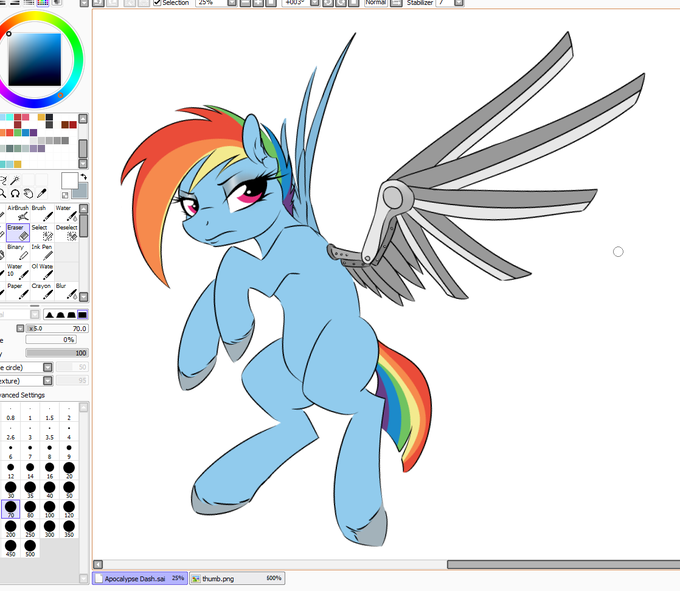Image resolution: width=680 pixels, height=591 pixels.
Task: Select the AirBrush tool
Action: (x=18, y=213)
